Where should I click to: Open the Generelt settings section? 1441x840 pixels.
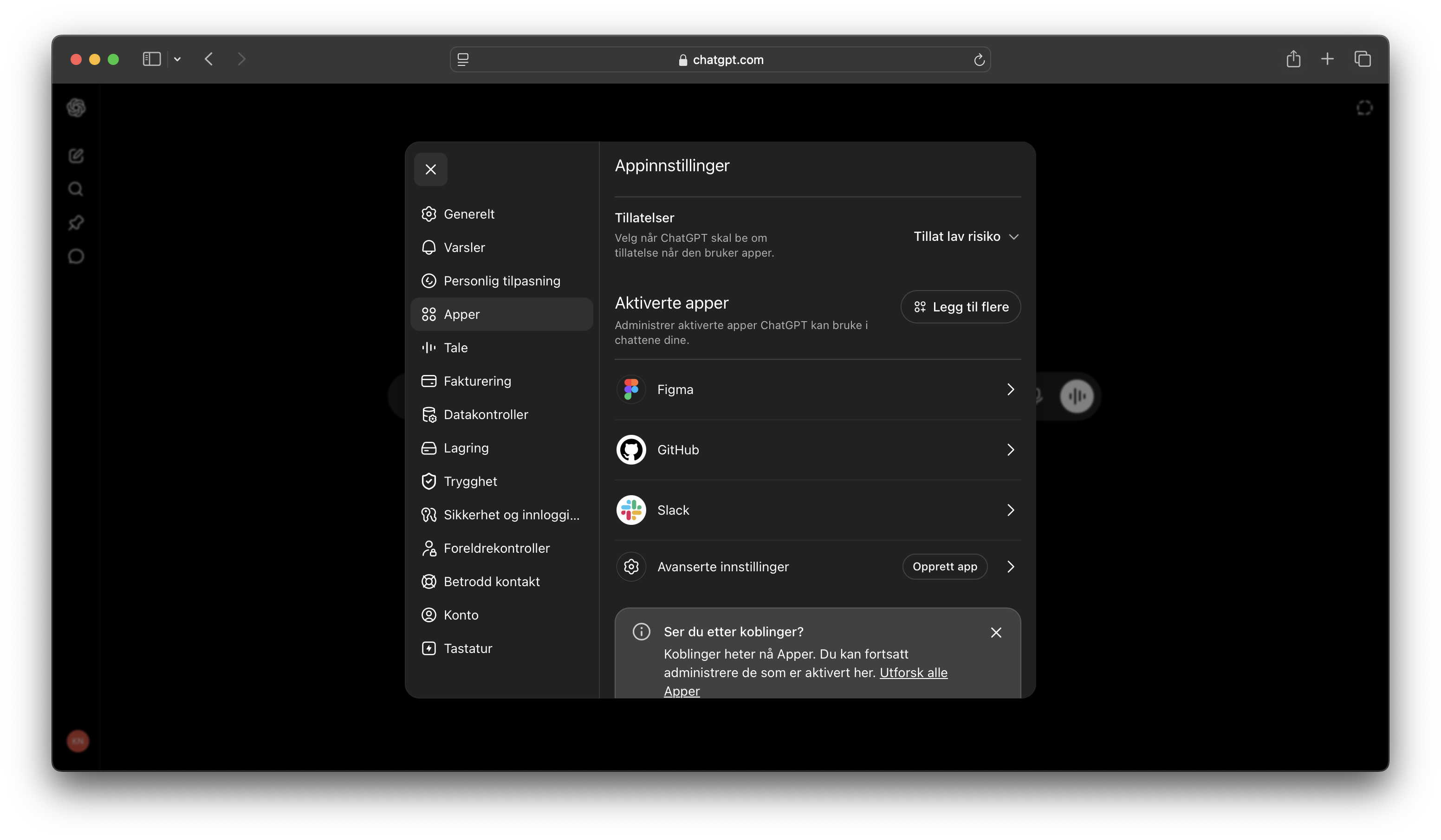click(x=501, y=214)
